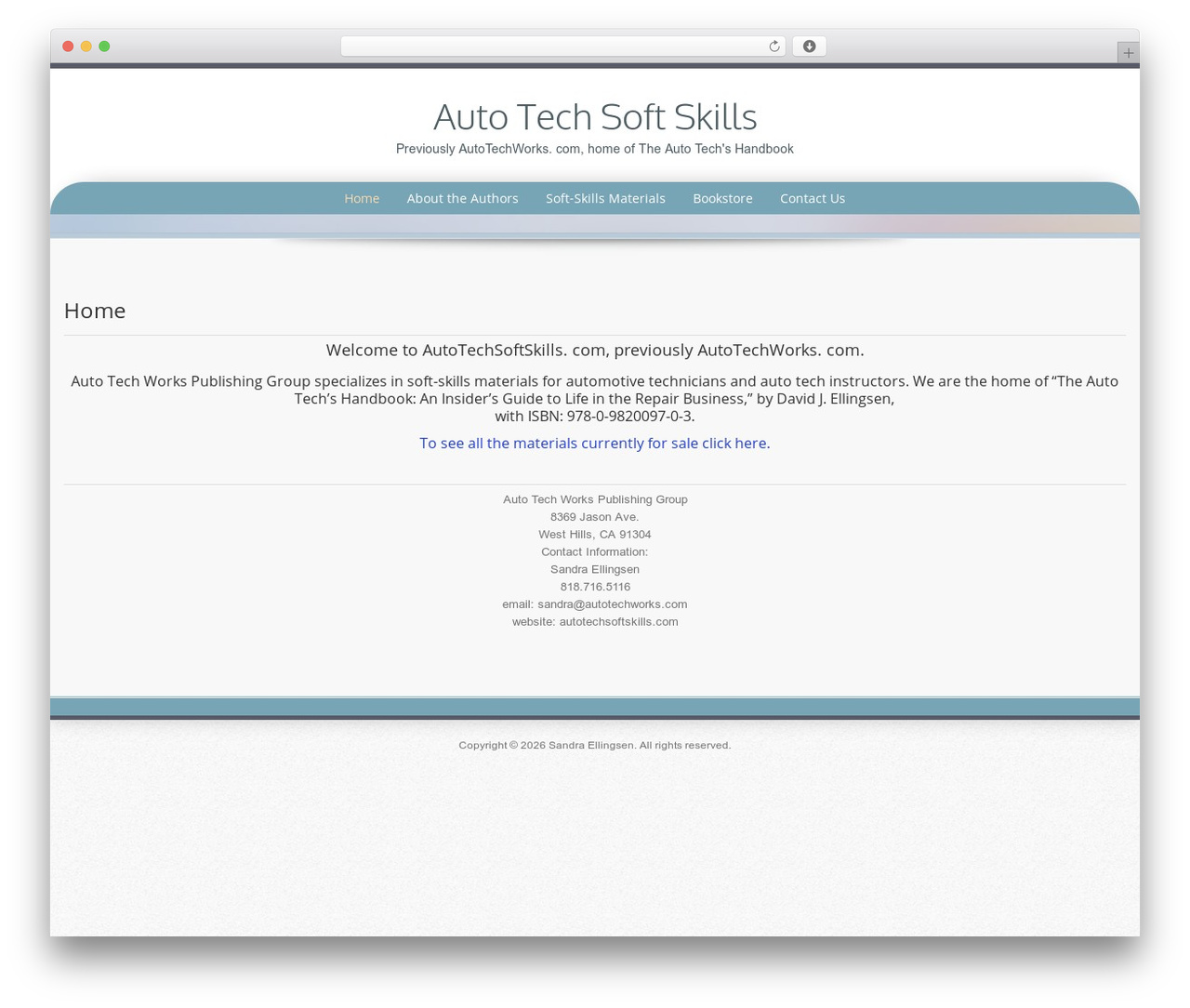This screenshot has height=1008, width=1190.
Task: Minimize the window using the yellow button
Action: coord(86,46)
